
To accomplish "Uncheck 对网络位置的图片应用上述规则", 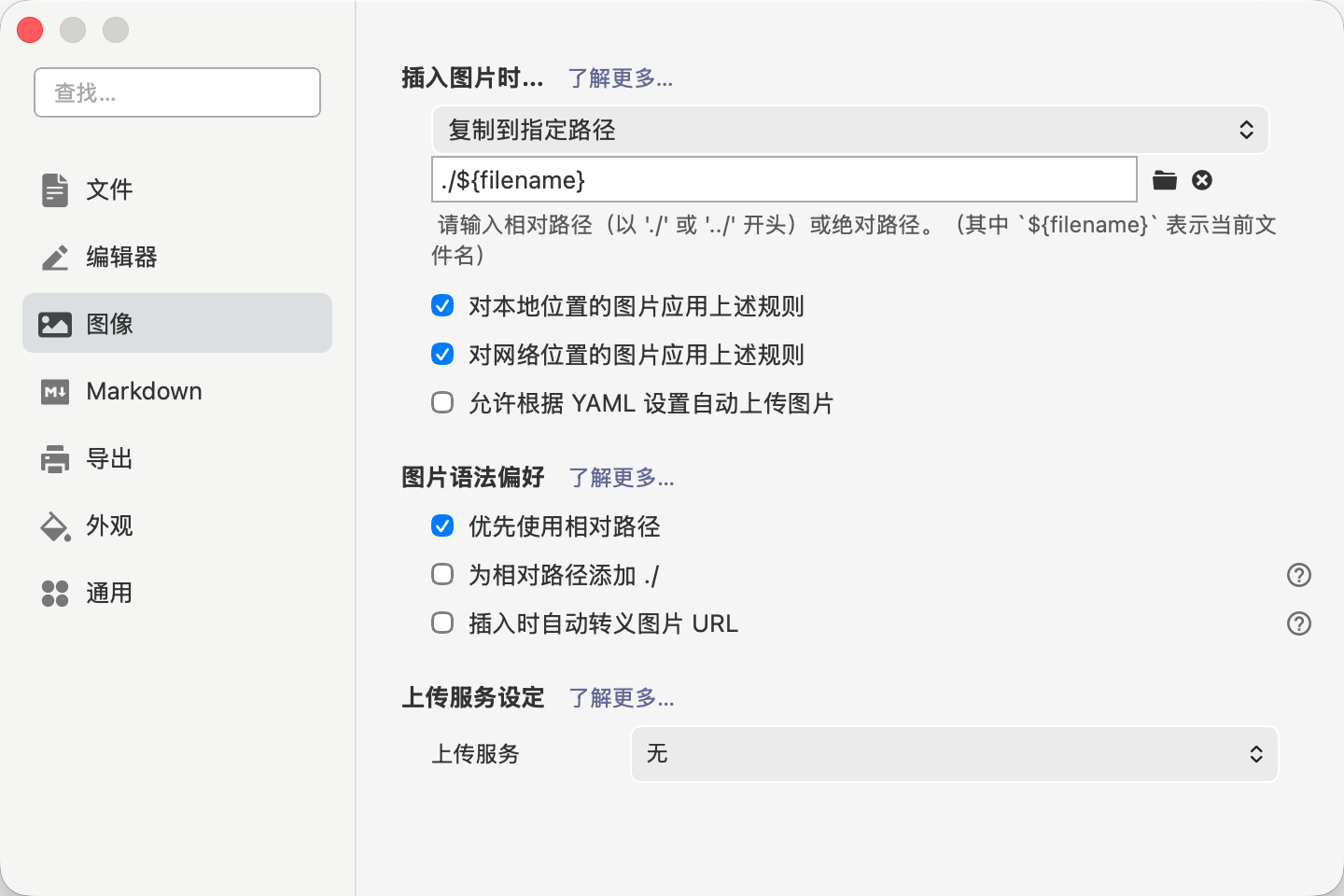I will tap(442, 355).
